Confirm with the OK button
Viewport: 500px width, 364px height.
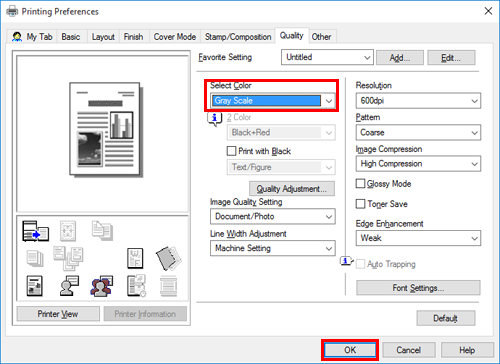click(350, 350)
